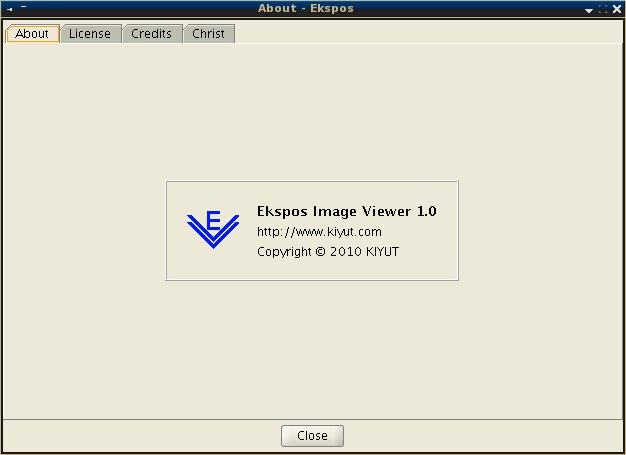Open the Credits tab

click(152, 34)
